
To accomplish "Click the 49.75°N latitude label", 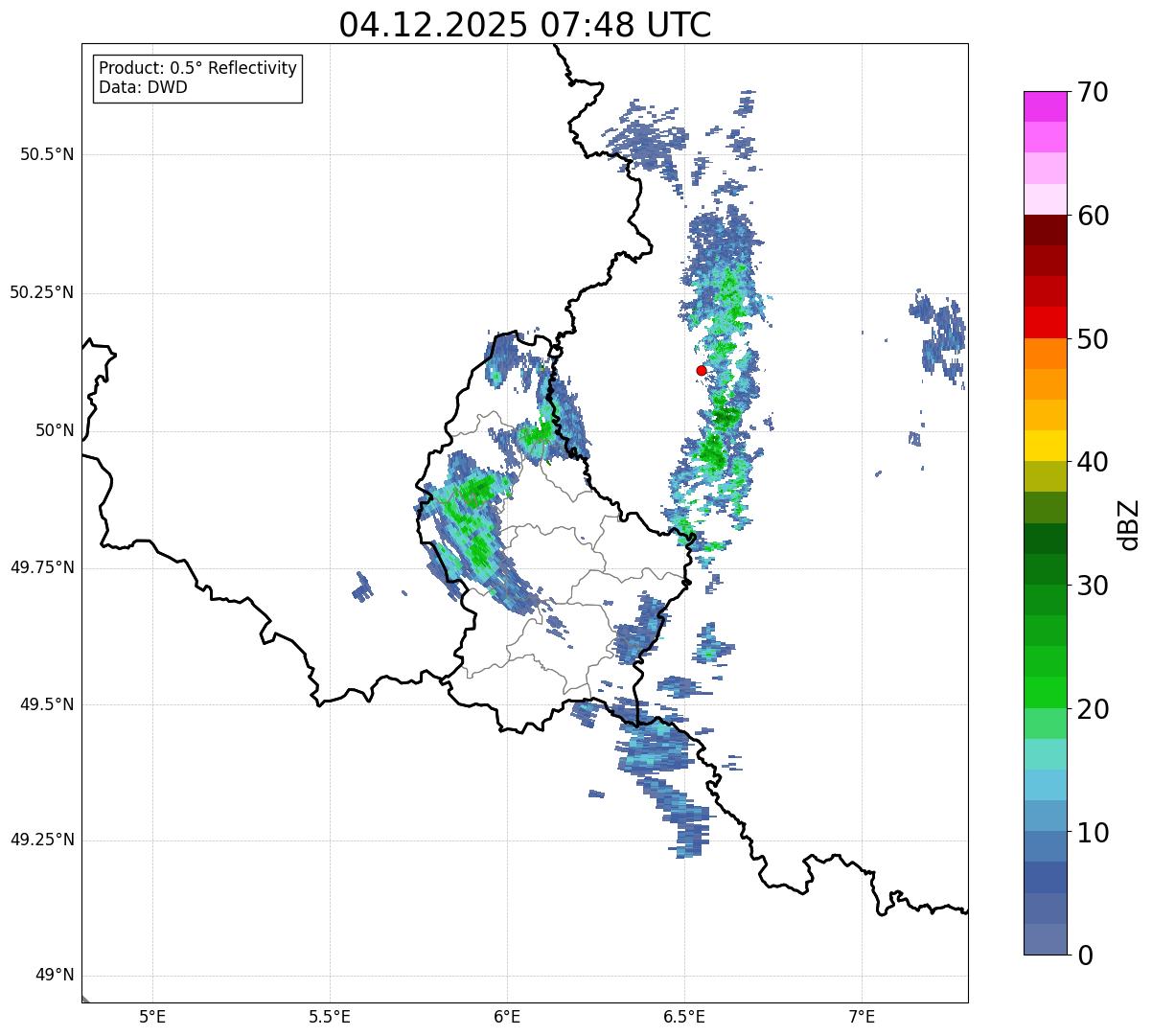I will pos(42,567).
